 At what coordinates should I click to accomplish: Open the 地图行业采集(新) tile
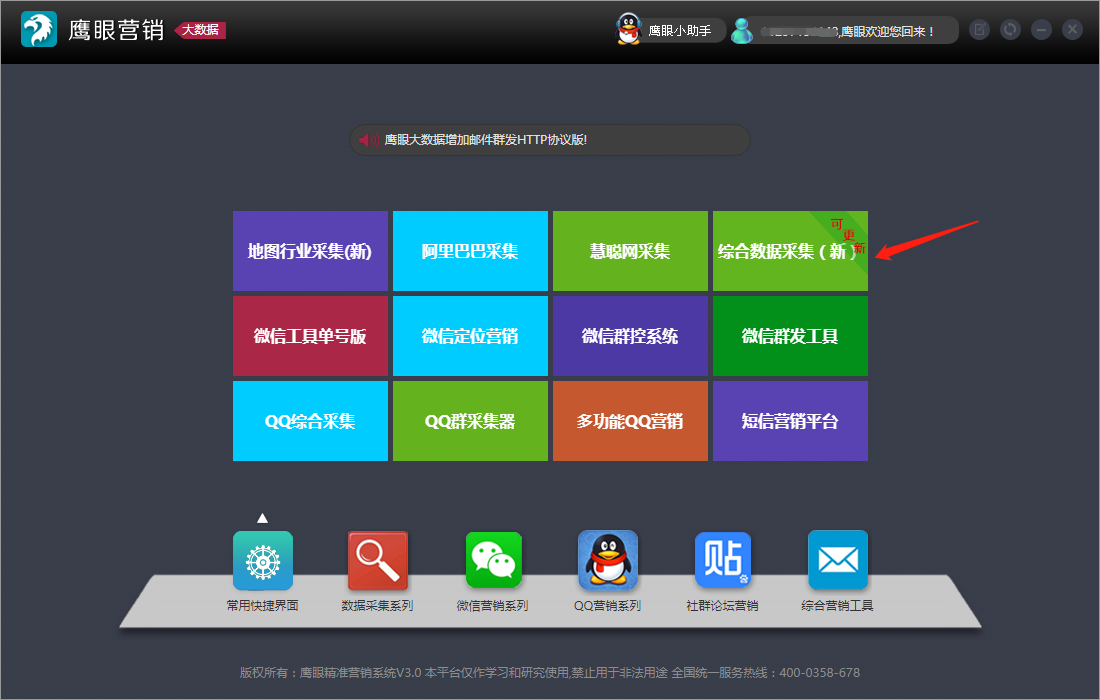tap(310, 251)
